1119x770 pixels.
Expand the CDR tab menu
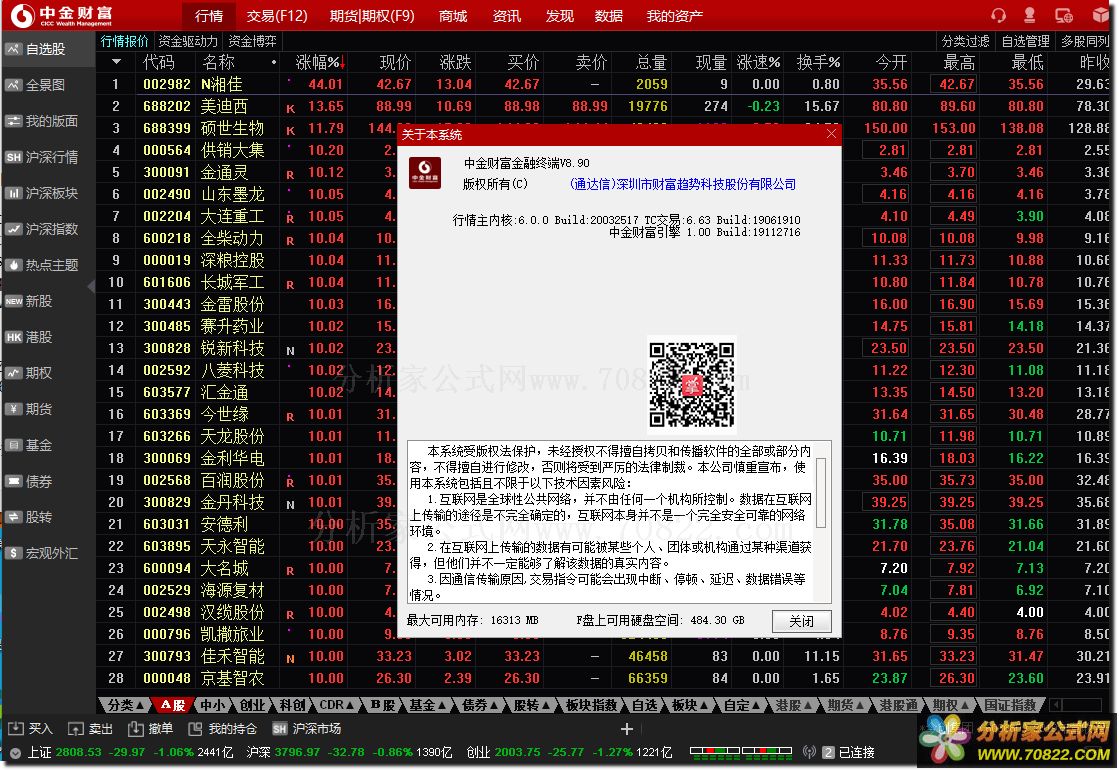(x=337, y=705)
